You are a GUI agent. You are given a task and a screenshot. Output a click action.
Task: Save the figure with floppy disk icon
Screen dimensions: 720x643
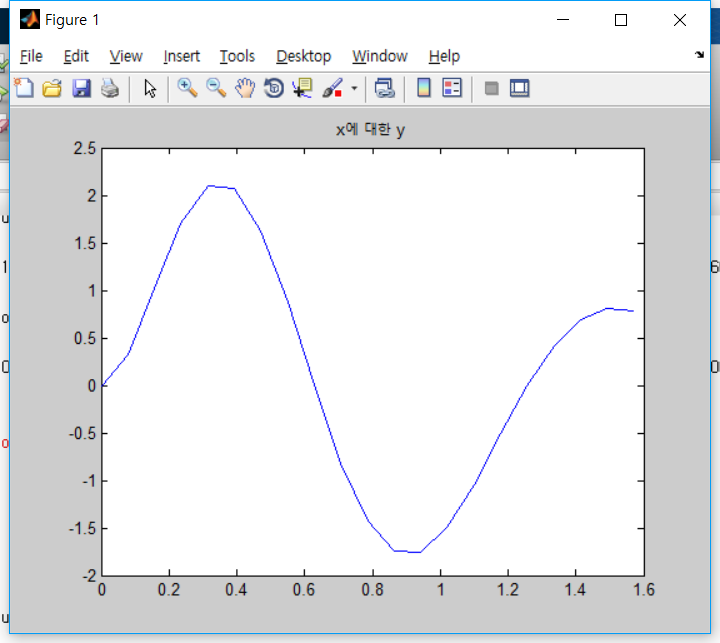(81, 88)
